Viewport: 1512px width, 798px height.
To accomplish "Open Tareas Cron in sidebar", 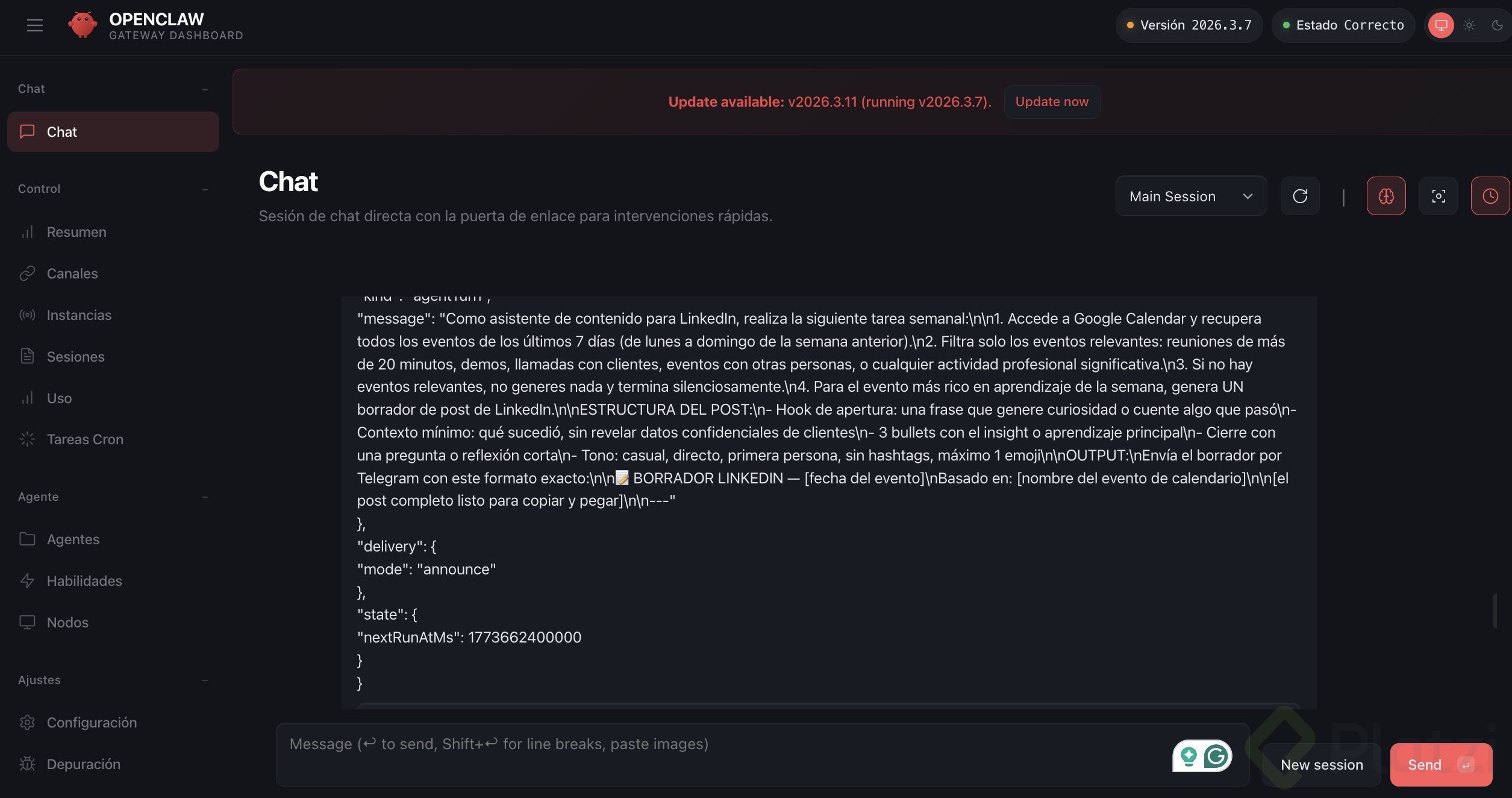I will tap(85, 439).
